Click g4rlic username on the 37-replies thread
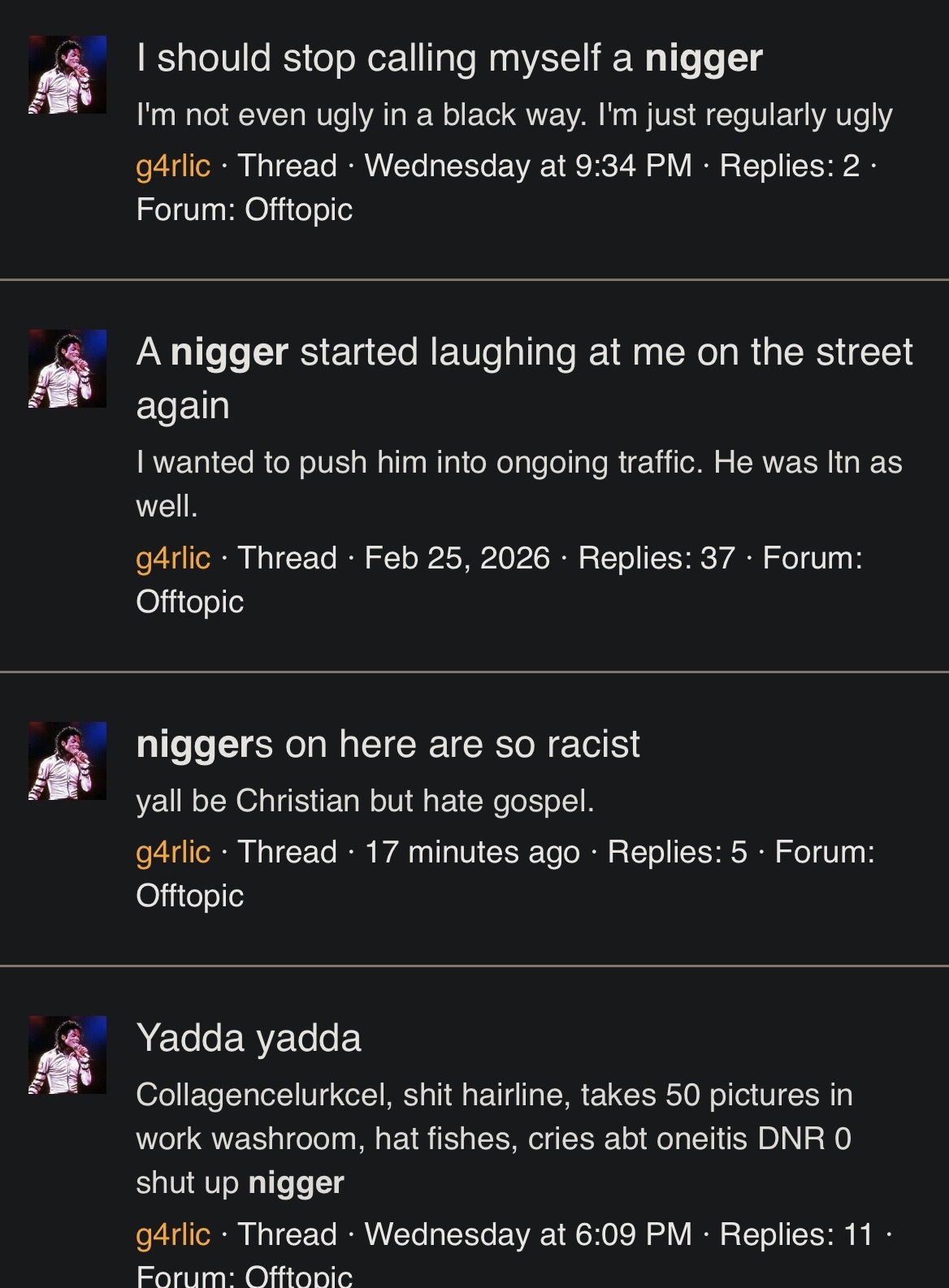Image resolution: width=949 pixels, height=1288 pixels. (x=173, y=558)
